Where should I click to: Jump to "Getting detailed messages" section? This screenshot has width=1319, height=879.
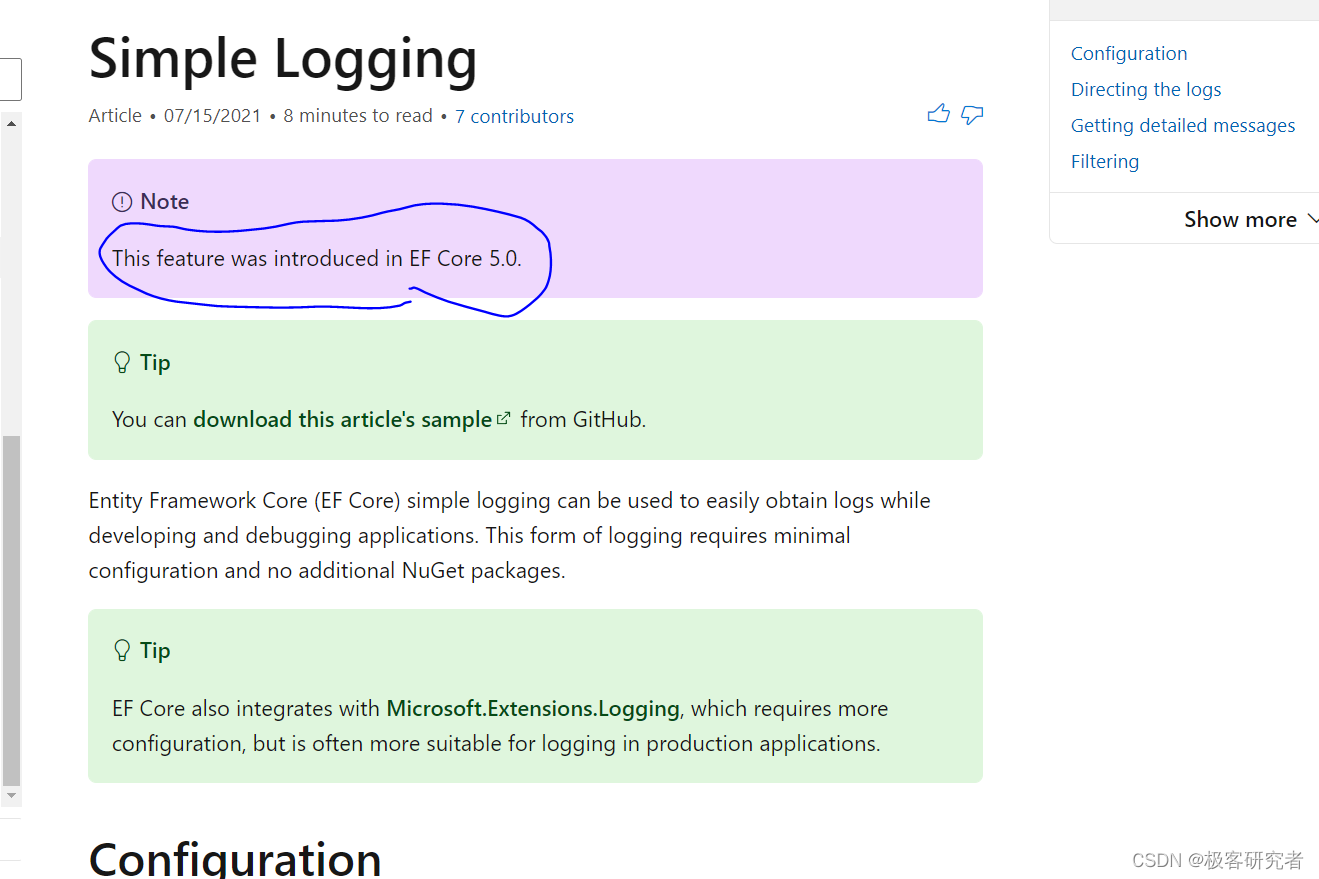pos(1183,125)
